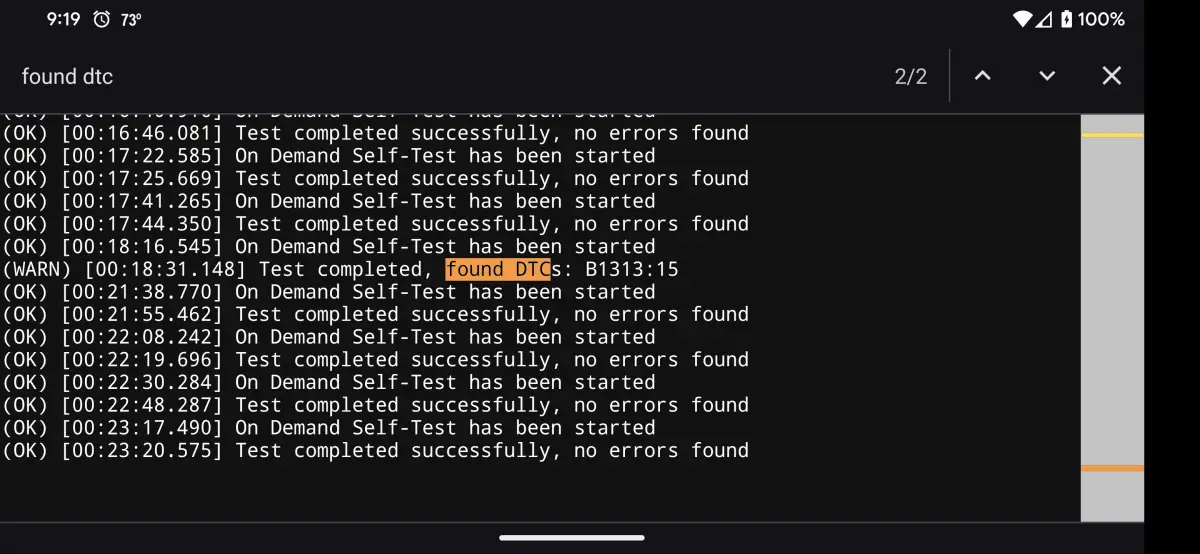Tap the 73° weather indicator
Image resolution: width=1200 pixels, height=554 pixels.
130,19
